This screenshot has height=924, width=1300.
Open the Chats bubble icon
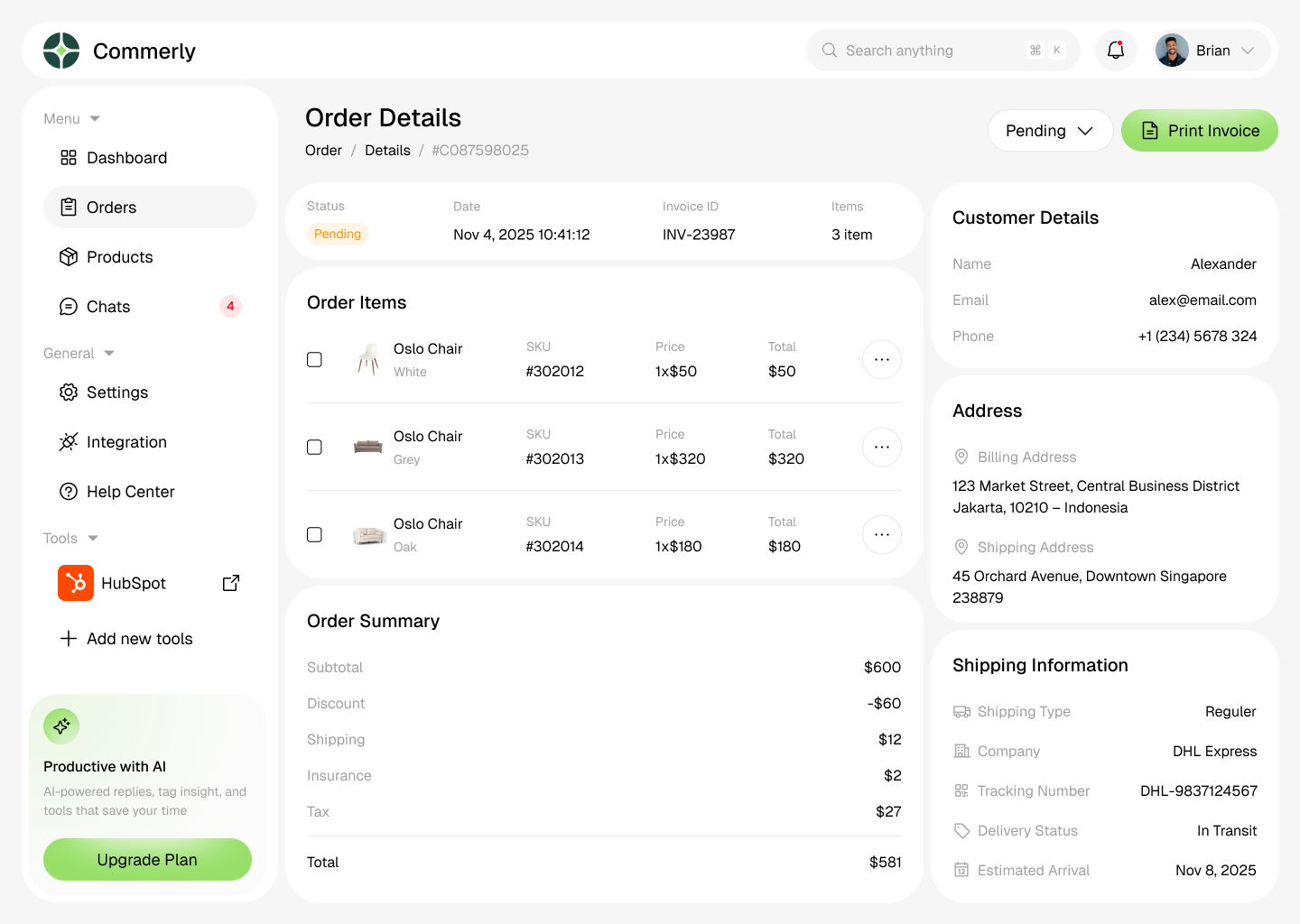pos(69,306)
